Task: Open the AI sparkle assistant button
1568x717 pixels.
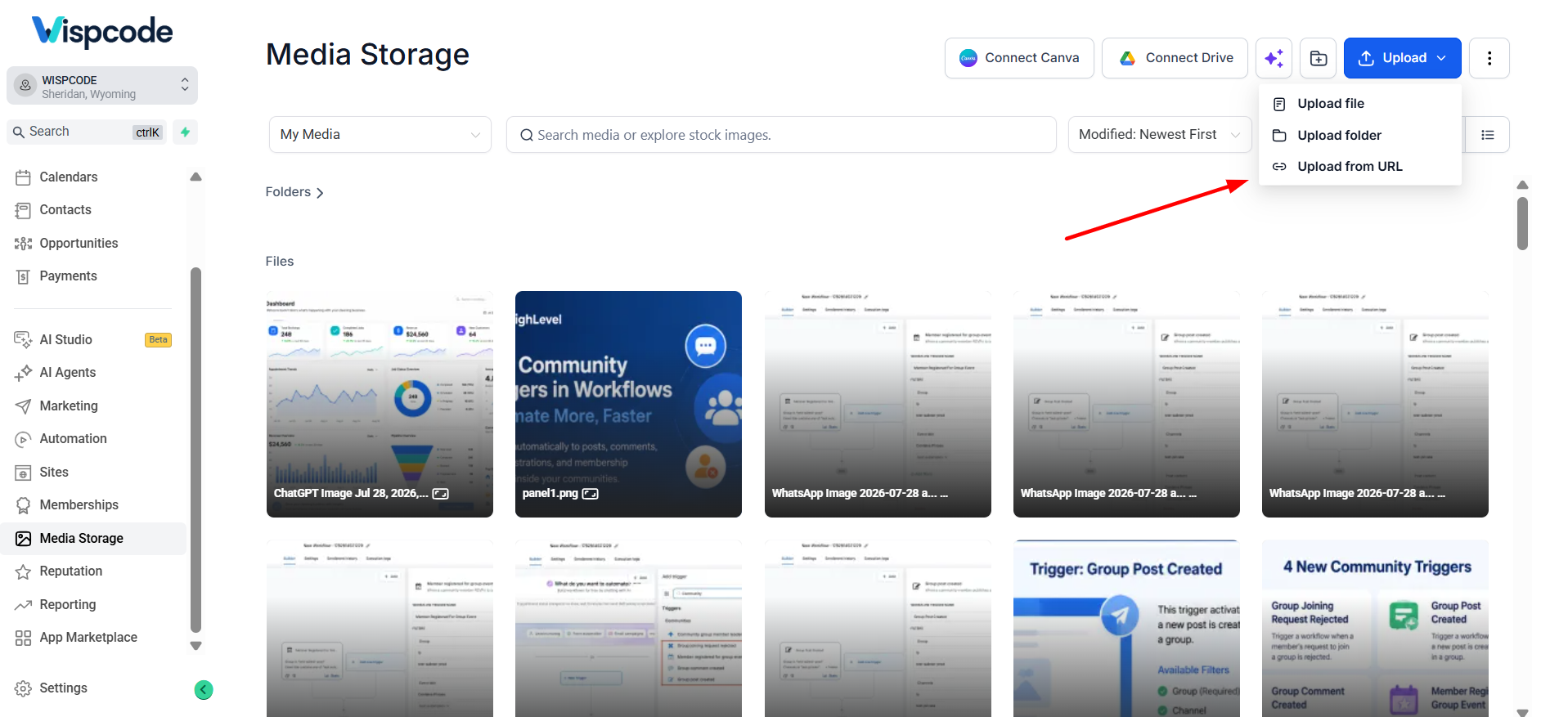Action: [1274, 58]
